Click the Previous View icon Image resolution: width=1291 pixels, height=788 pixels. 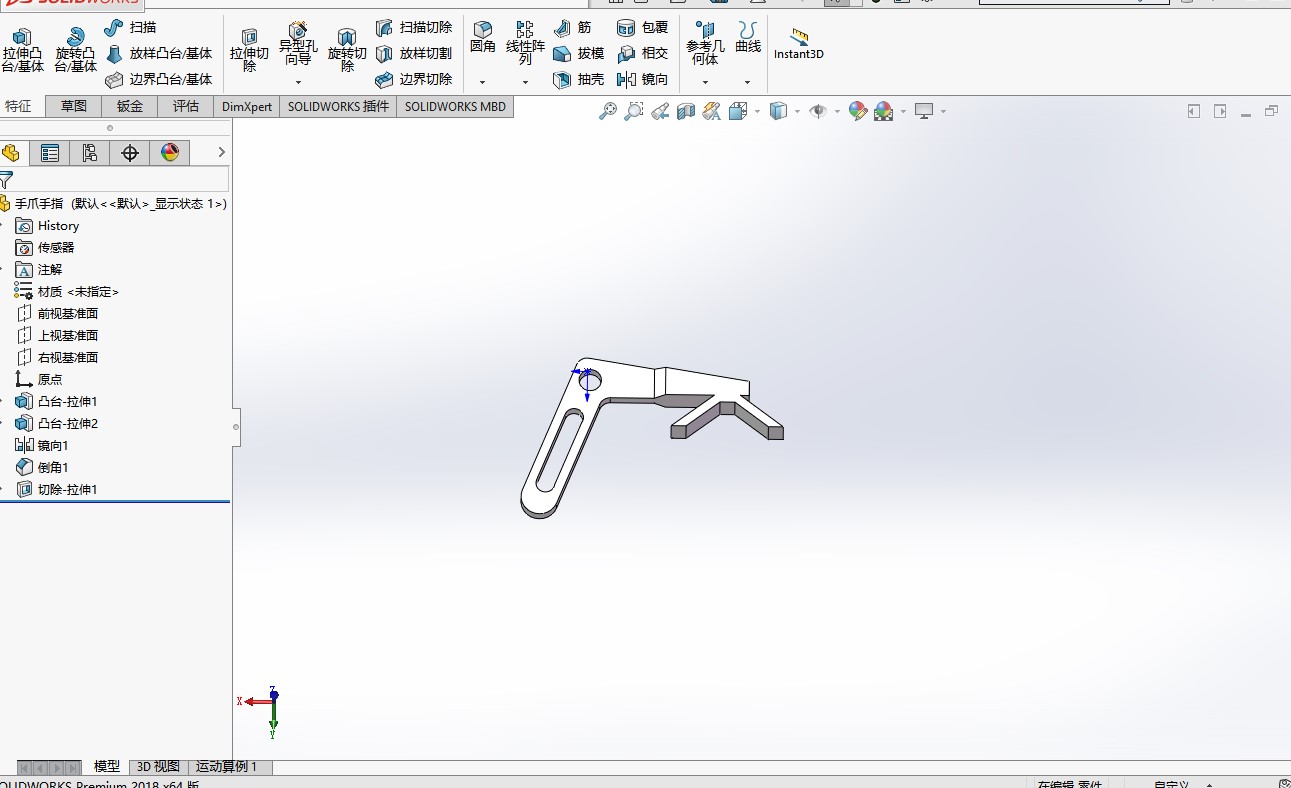tap(660, 112)
